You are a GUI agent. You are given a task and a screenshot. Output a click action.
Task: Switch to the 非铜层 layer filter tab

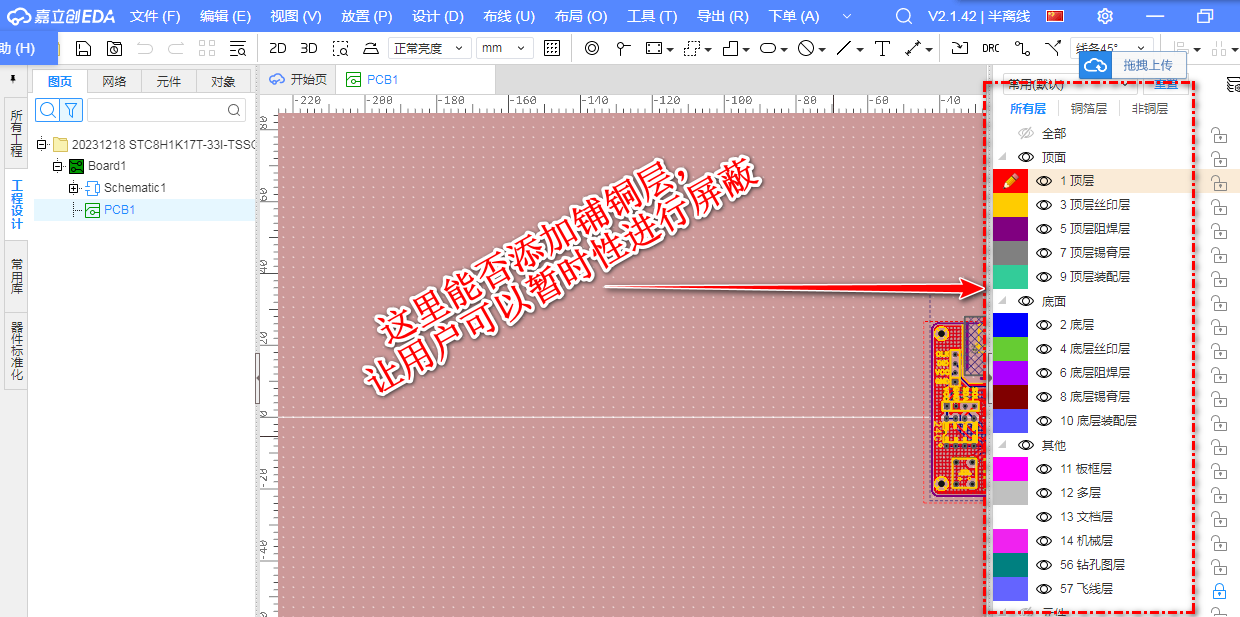click(1149, 109)
